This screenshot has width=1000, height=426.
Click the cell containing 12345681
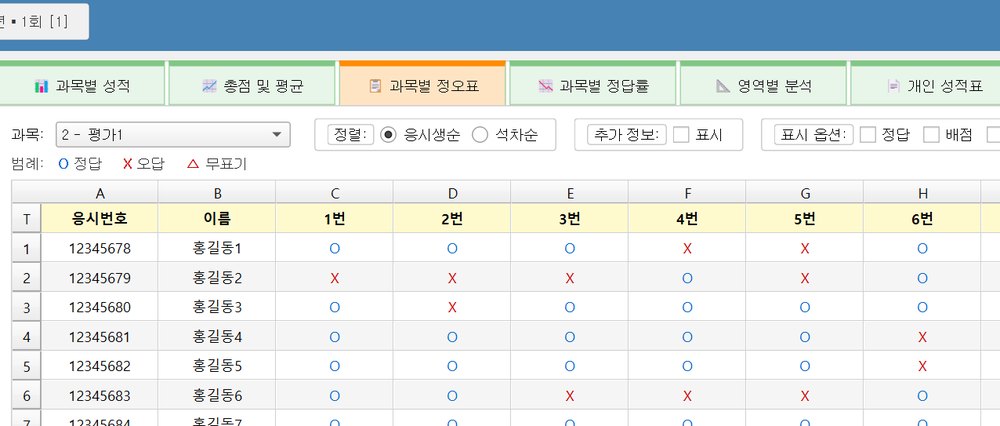tap(99, 336)
